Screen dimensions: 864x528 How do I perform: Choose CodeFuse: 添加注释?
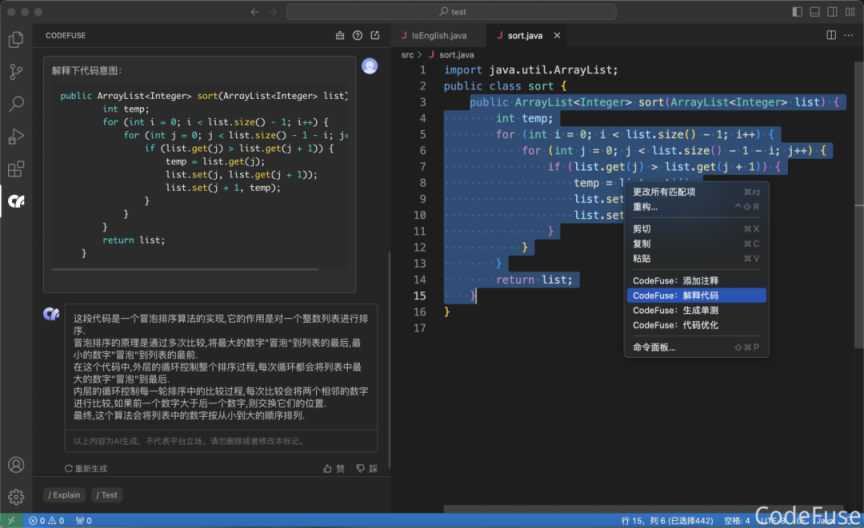pyautogui.click(x=696, y=281)
